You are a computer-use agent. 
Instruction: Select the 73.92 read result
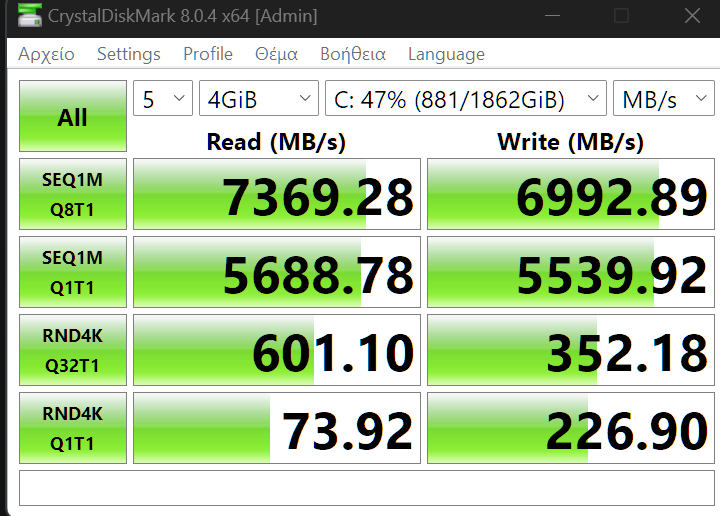(x=277, y=428)
